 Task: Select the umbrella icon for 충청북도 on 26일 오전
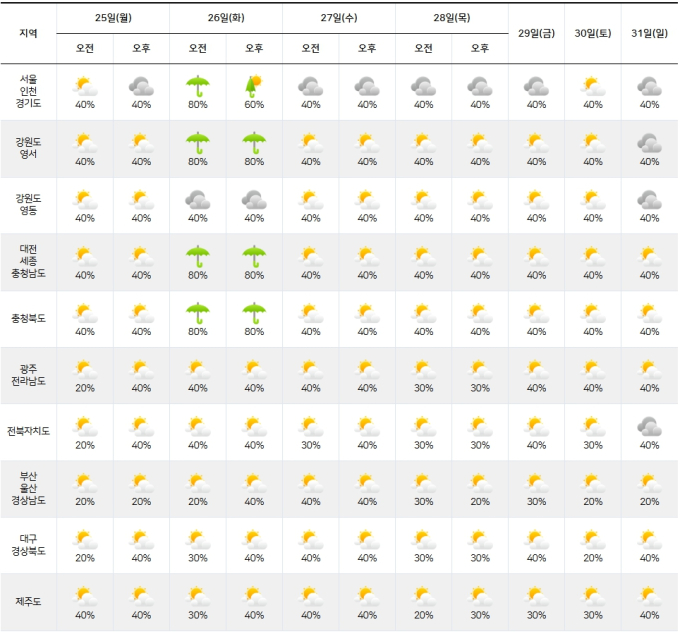click(x=198, y=313)
